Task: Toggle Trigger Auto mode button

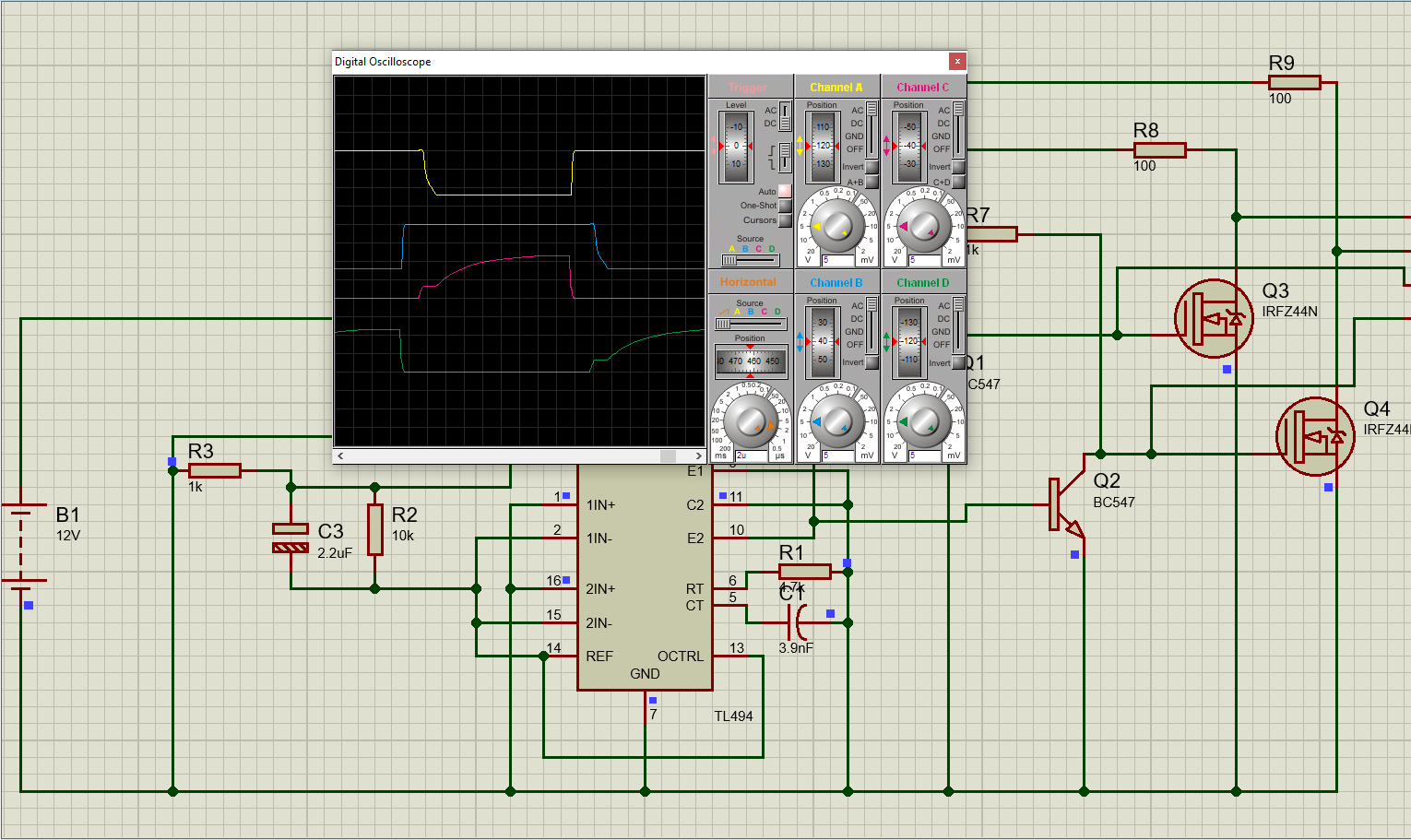Action: pyautogui.click(x=785, y=191)
